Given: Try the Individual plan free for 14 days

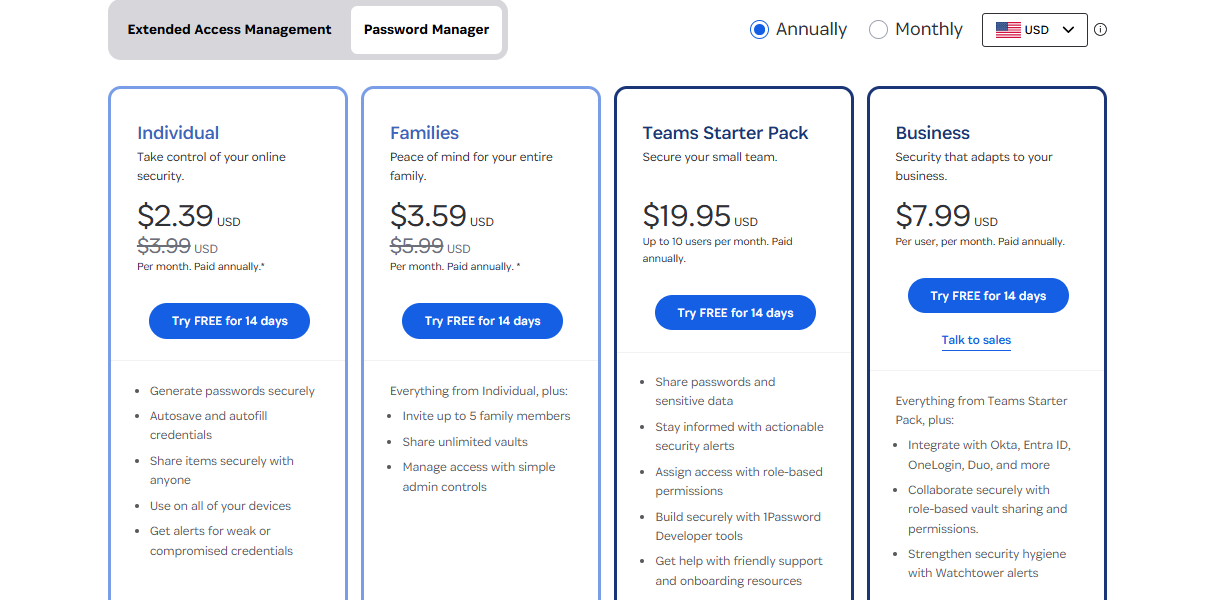Looking at the screenshot, I should coord(229,320).
